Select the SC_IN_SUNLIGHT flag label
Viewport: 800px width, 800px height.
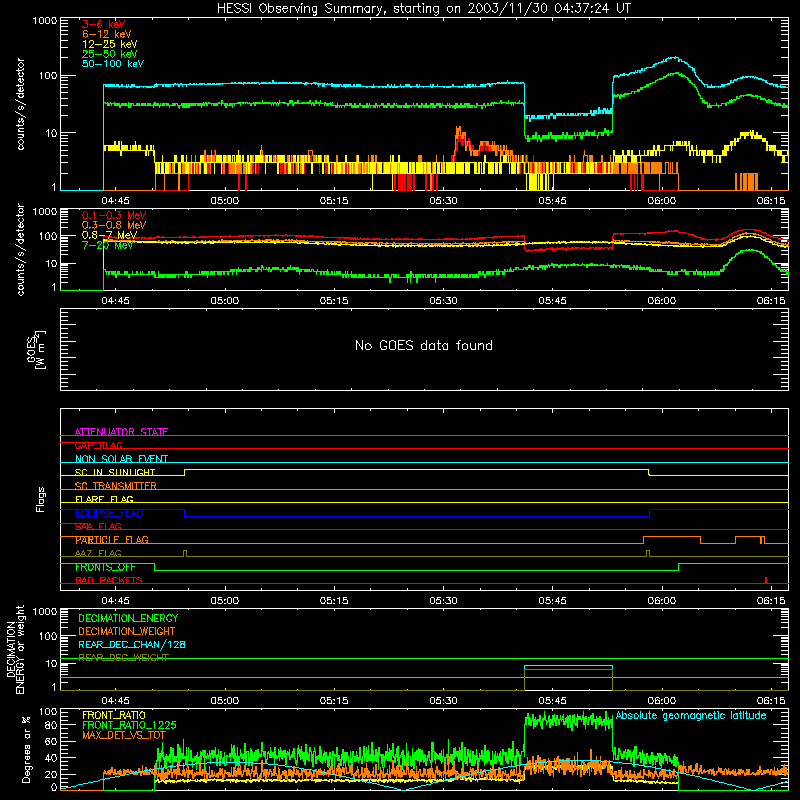pos(115,472)
